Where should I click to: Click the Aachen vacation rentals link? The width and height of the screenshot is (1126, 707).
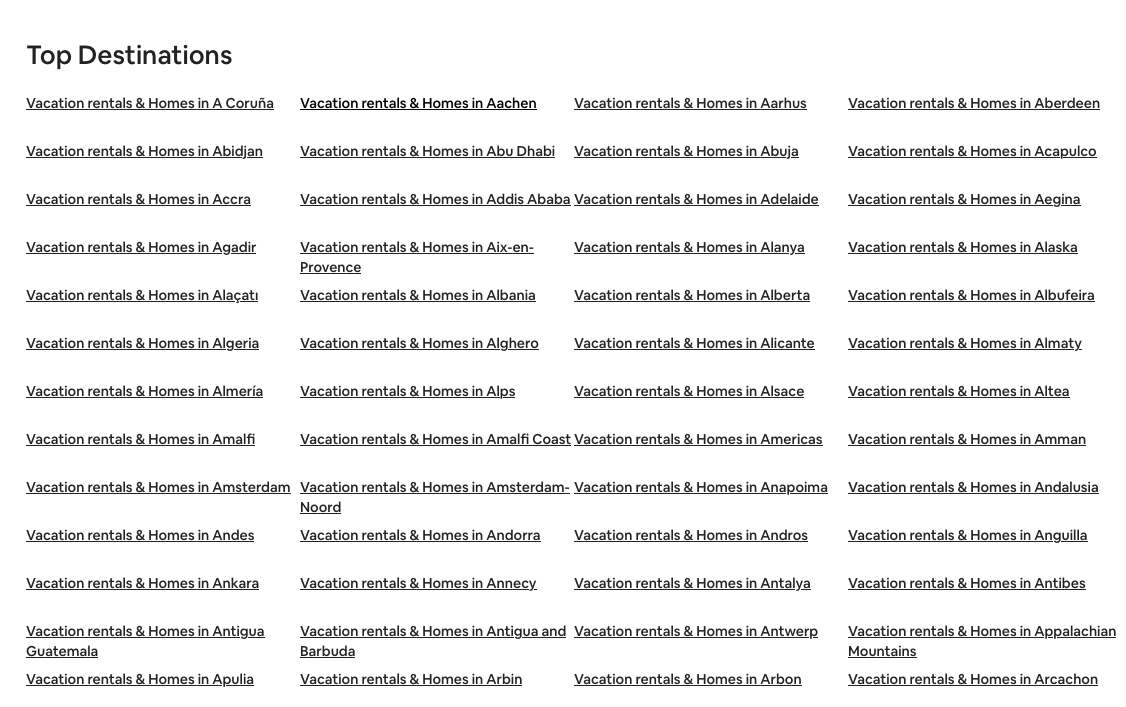click(418, 103)
